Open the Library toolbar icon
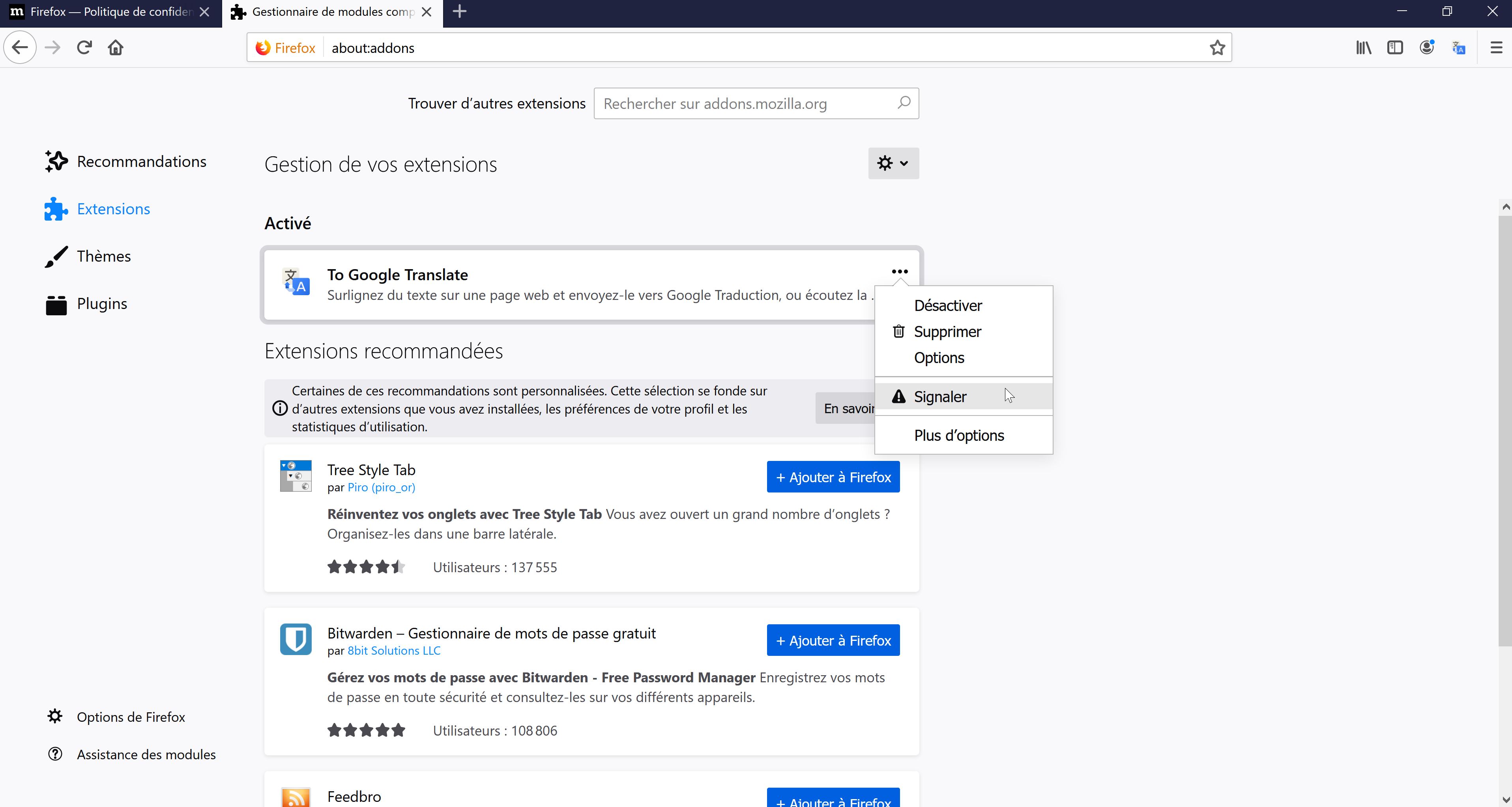1512x807 pixels. (x=1364, y=47)
